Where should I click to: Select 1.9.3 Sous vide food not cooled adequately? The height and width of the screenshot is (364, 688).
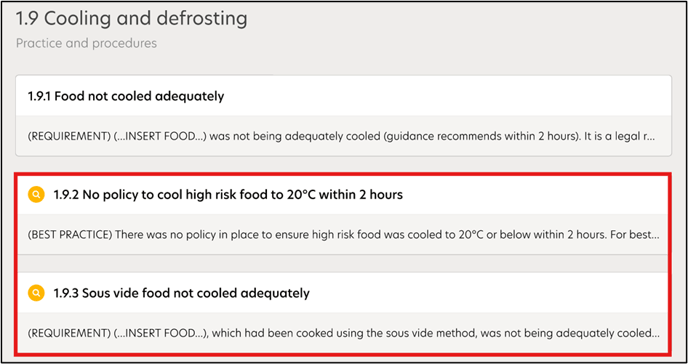pos(182,293)
